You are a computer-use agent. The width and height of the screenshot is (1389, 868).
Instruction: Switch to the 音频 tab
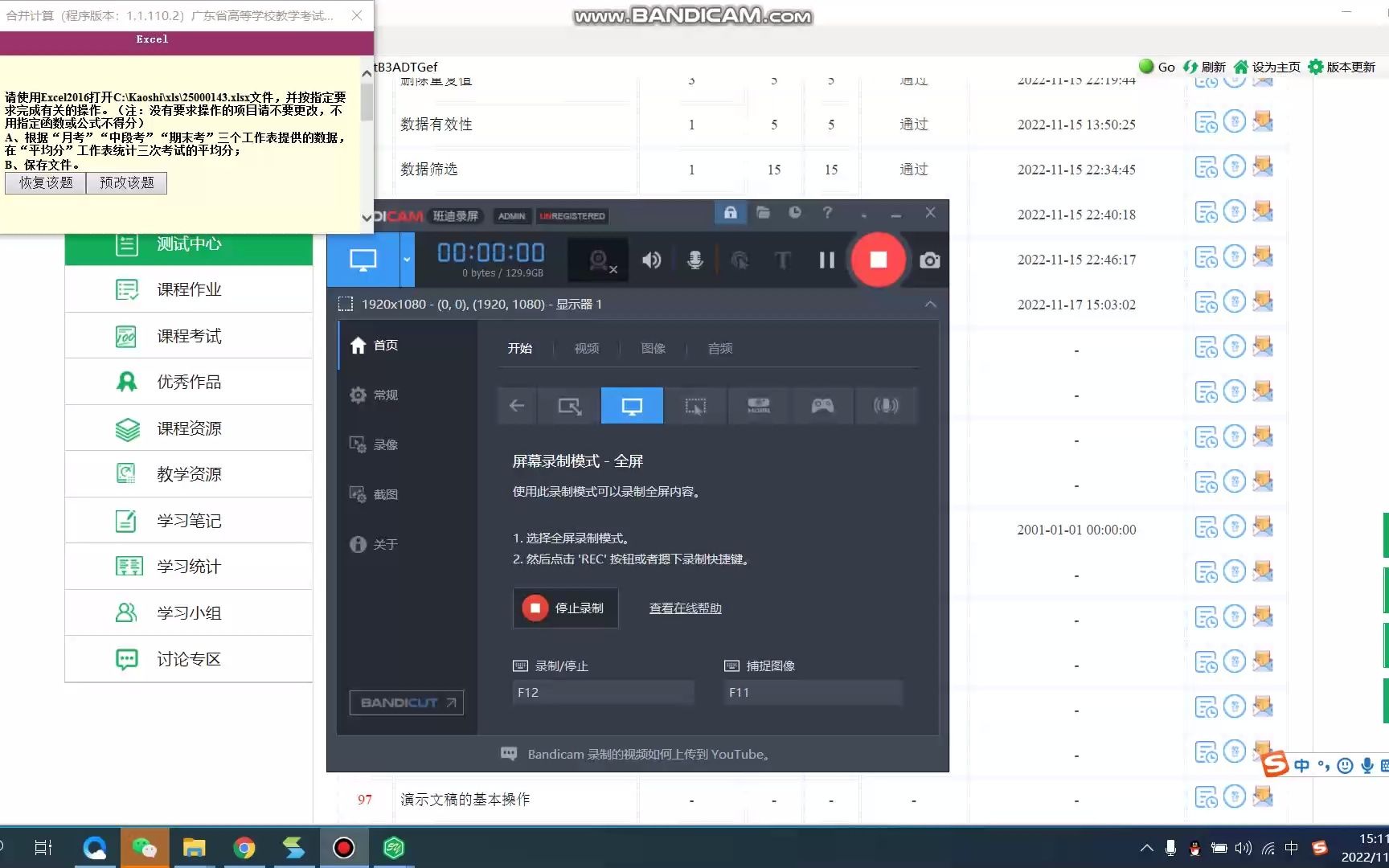coord(720,348)
